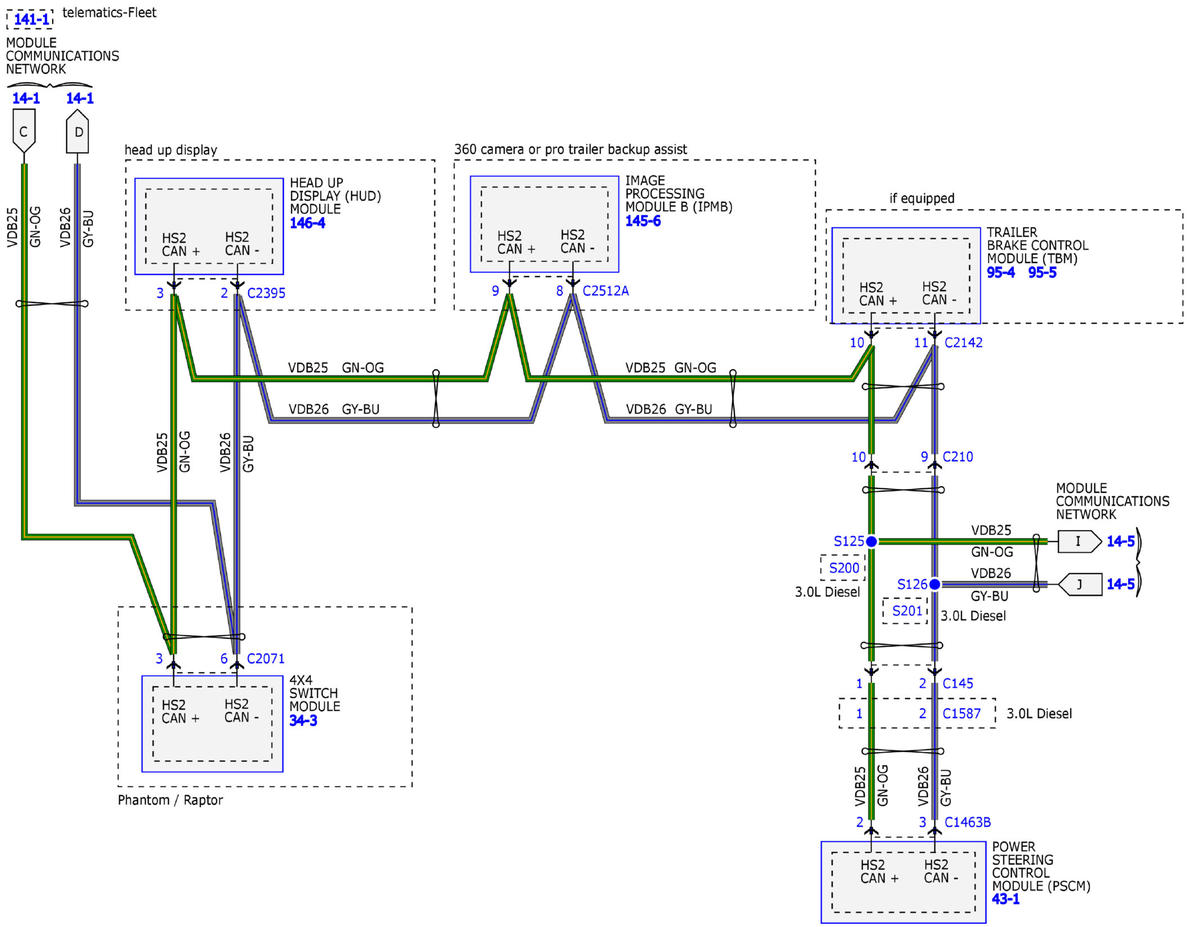1200x927 pixels.
Task: Follow the 14-5 link beside connector J
Action: point(1121,584)
